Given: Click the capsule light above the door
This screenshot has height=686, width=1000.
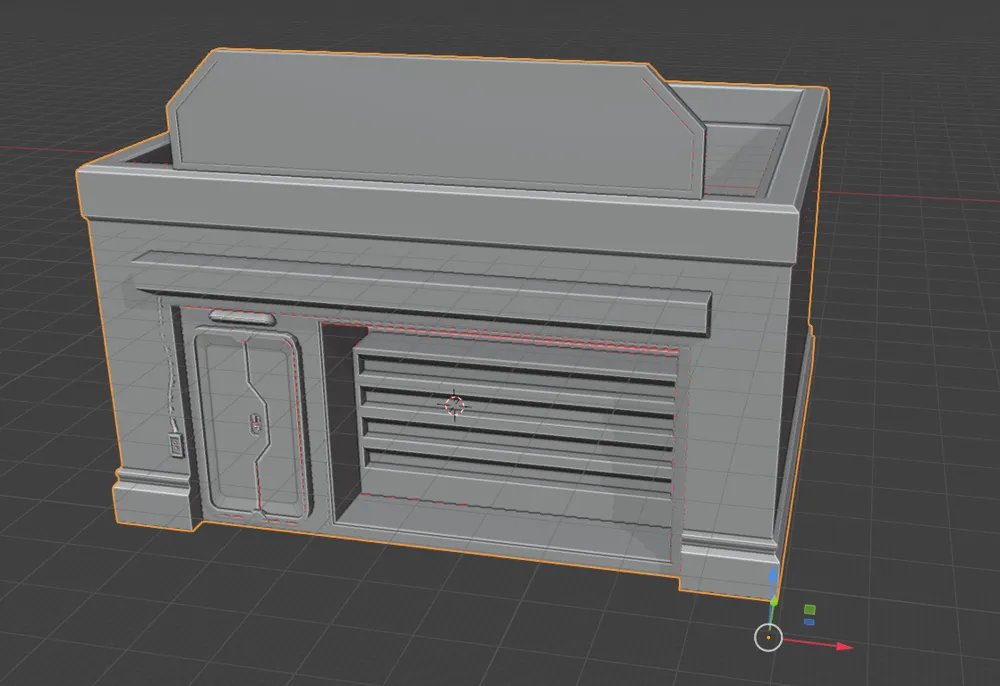Looking at the screenshot, I should [242, 317].
